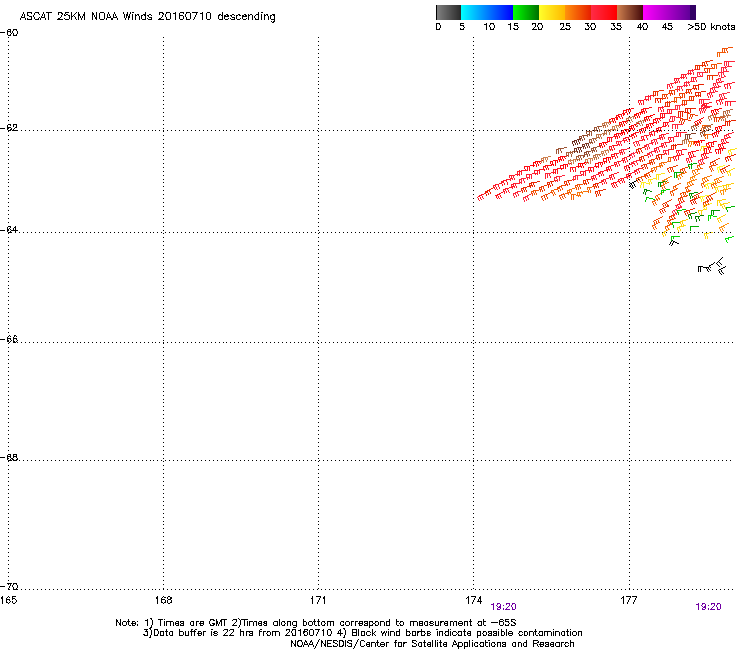Viewport: 740px width, 650px height.
Task: Click the purple '19:20' time near longitude 174
Action: point(504,607)
